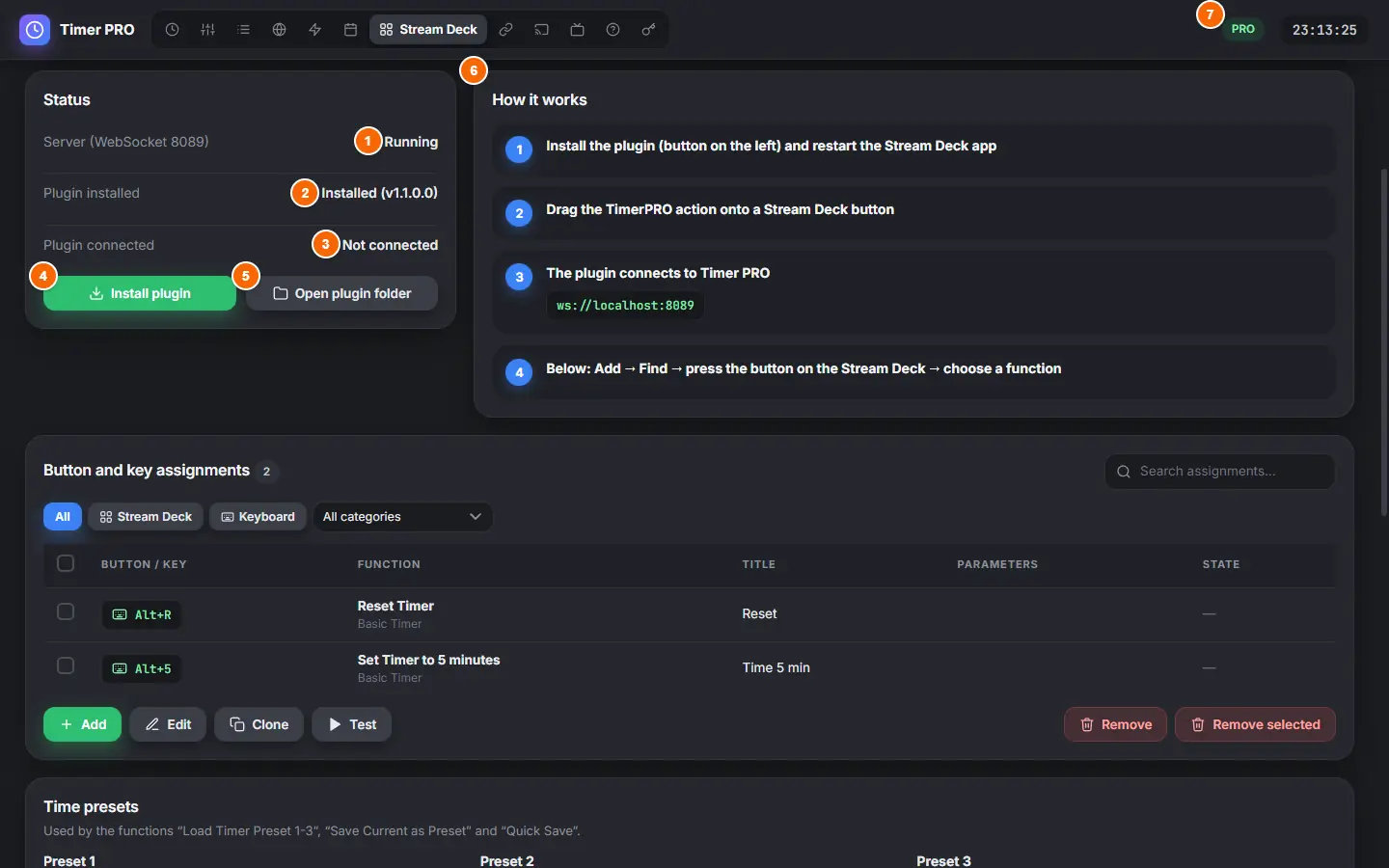Click the Test play button
The width and height of the screenshot is (1389, 868).
[351, 724]
